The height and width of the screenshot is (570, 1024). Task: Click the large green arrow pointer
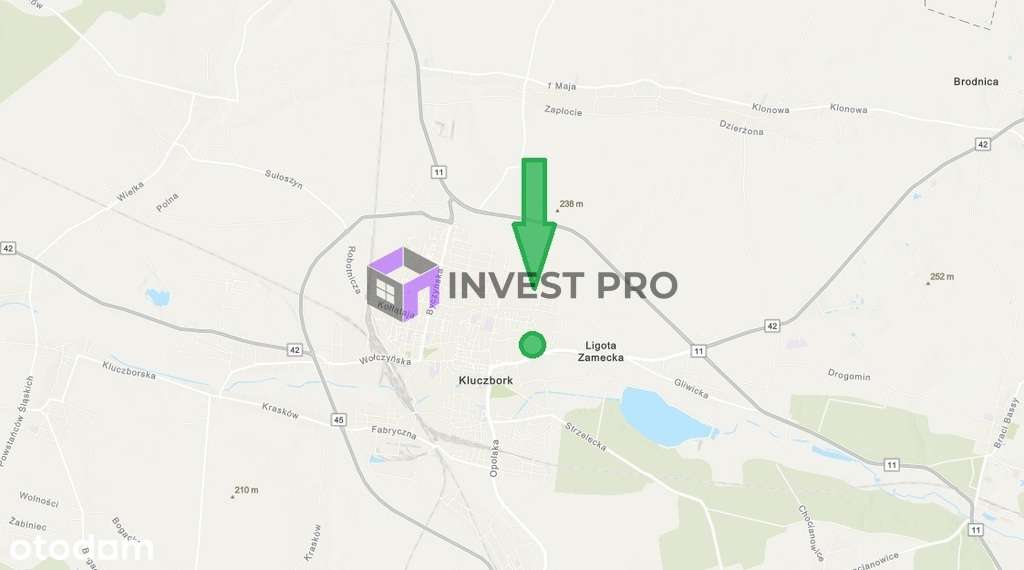(x=534, y=223)
